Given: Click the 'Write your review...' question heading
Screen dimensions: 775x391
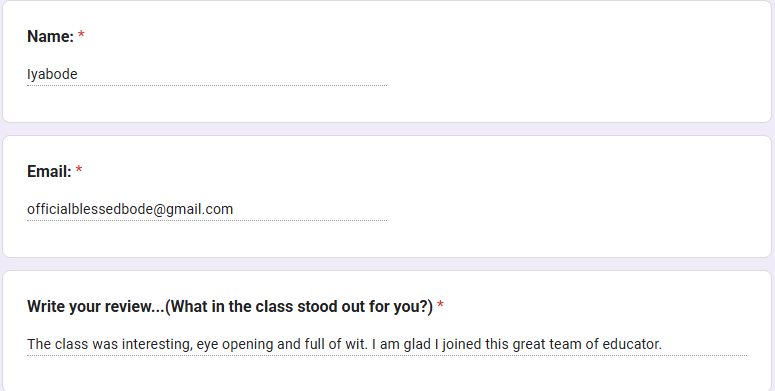Looking at the screenshot, I should (230, 306).
